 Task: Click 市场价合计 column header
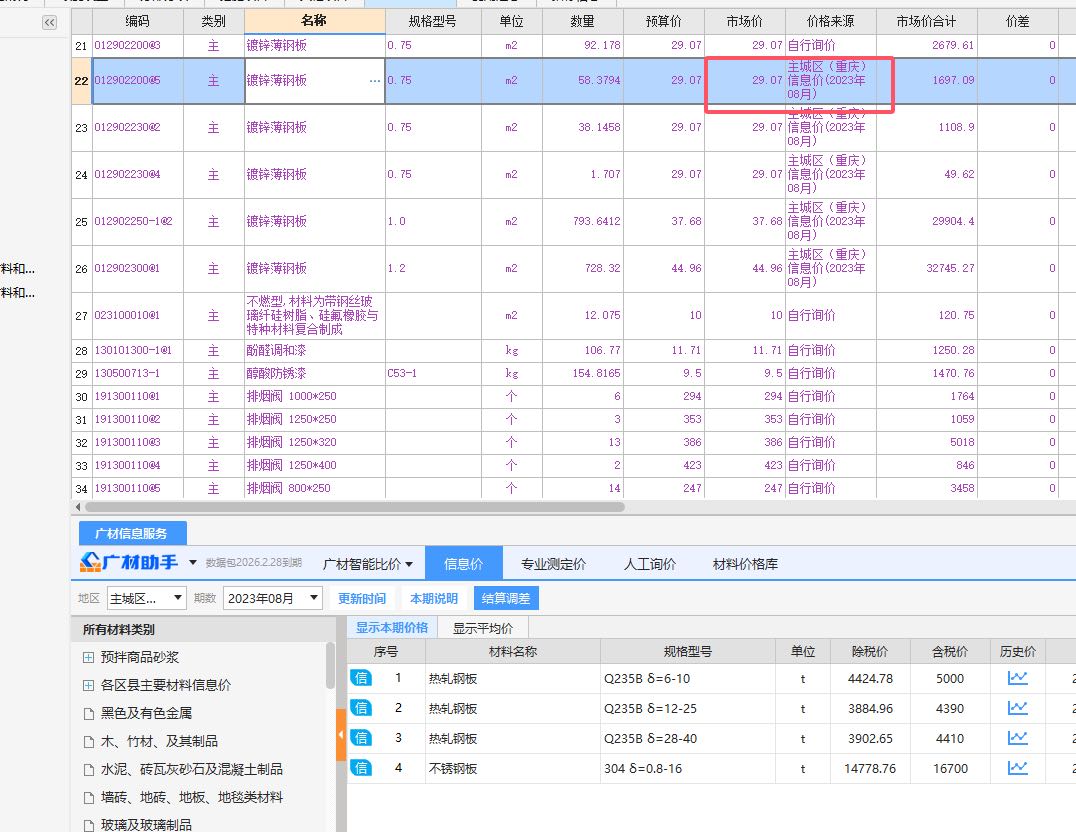(x=926, y=21)
